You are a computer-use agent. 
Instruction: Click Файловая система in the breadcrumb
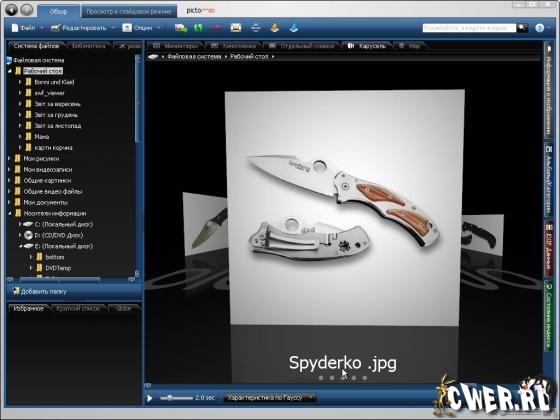tap(194, 57)
